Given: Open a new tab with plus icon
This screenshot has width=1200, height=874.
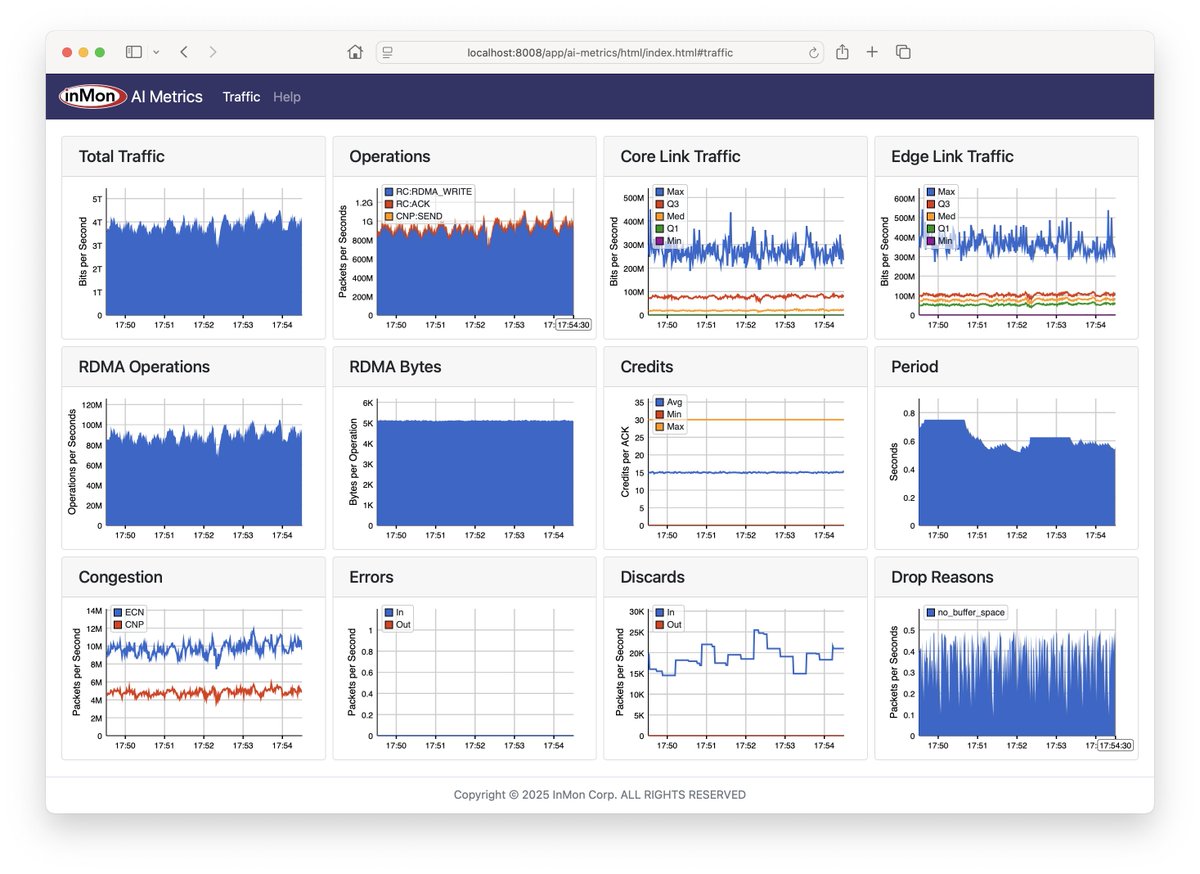Looking at the screenshot, I should [x=872, y=52].
